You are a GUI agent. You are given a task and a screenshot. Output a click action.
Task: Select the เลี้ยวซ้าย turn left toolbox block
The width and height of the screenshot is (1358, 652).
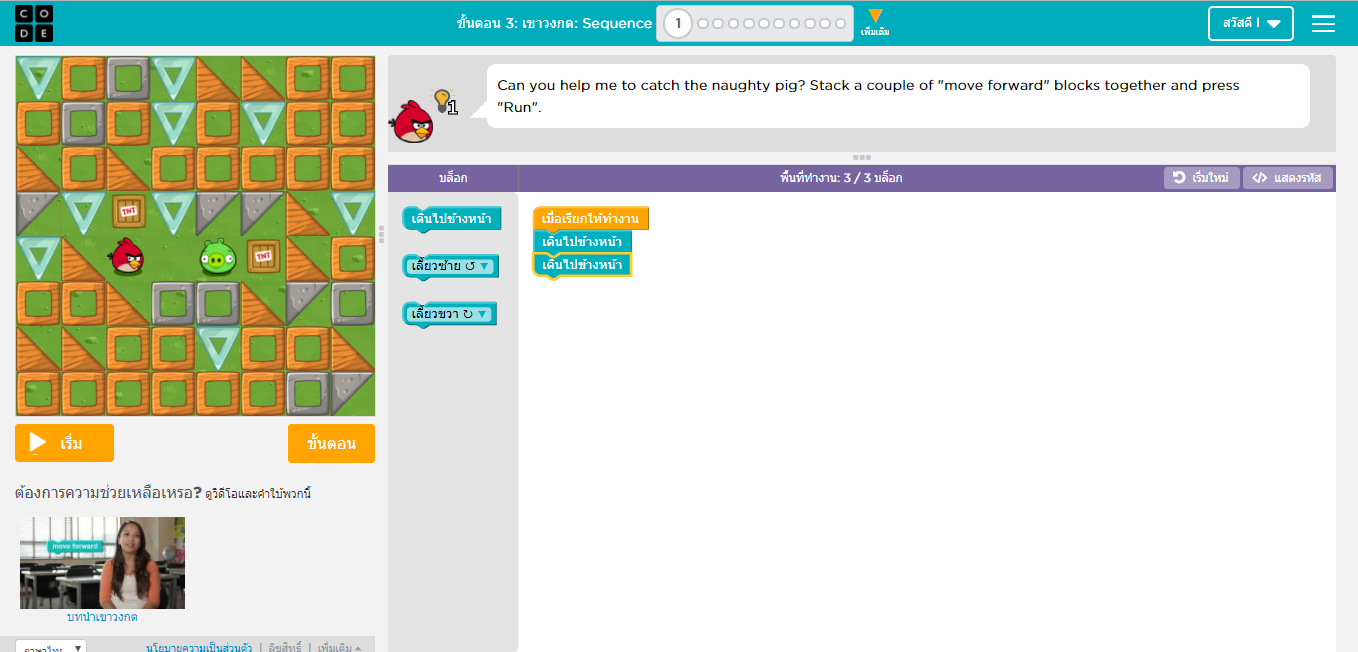pos(449,266)
